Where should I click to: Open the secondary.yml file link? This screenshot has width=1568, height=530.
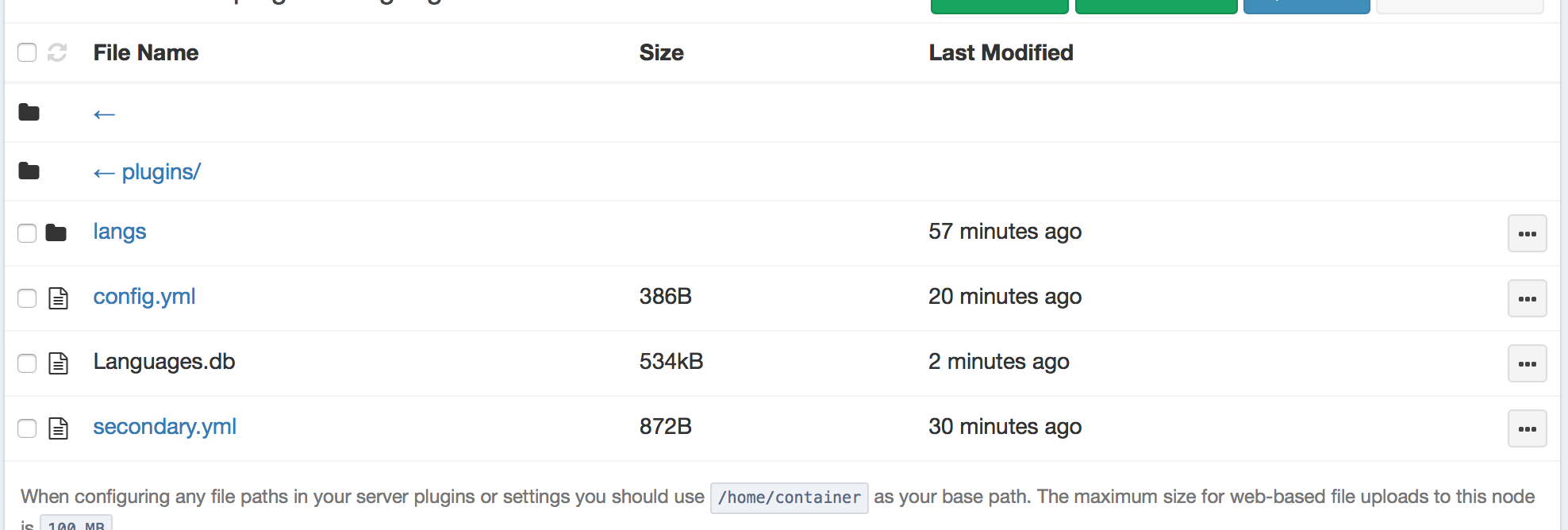pyautogui.click(x=165, y=427)
